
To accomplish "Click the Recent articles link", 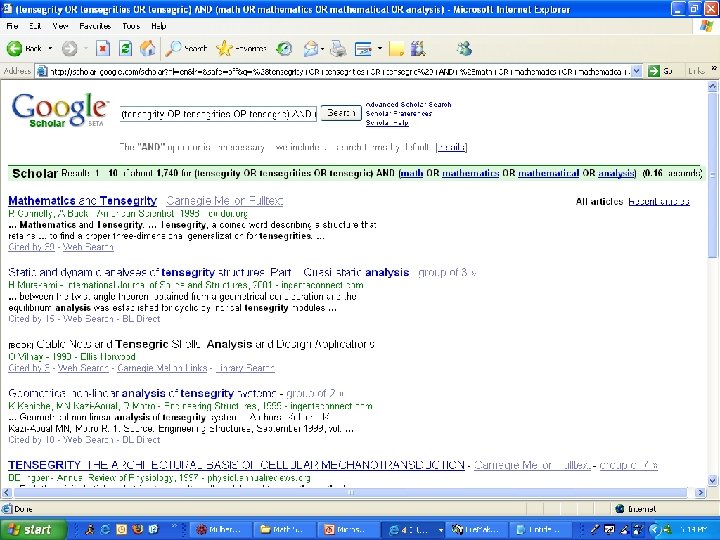I will [x=659, y=201].
